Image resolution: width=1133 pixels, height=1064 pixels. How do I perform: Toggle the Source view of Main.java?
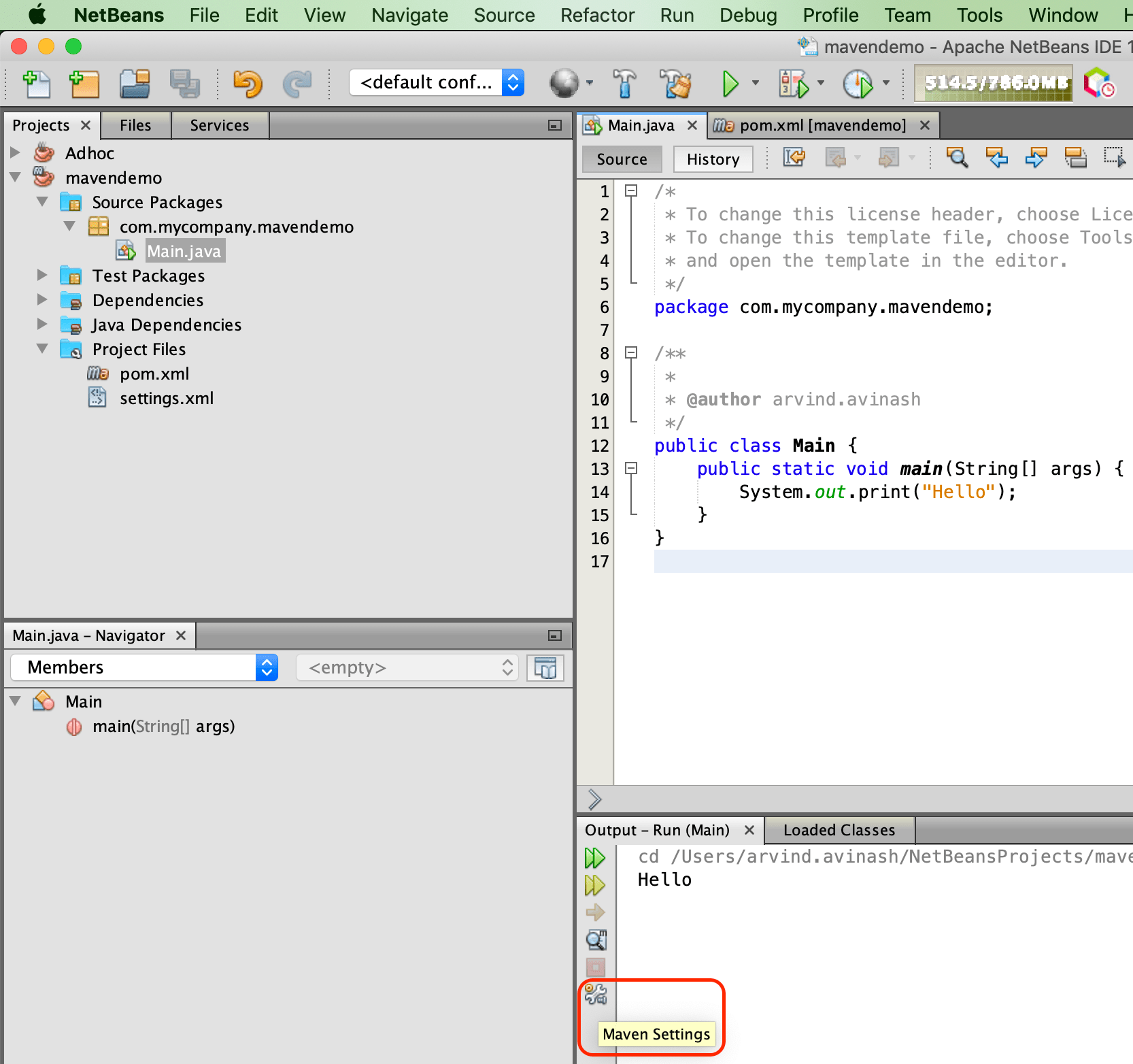pos(621,159)
